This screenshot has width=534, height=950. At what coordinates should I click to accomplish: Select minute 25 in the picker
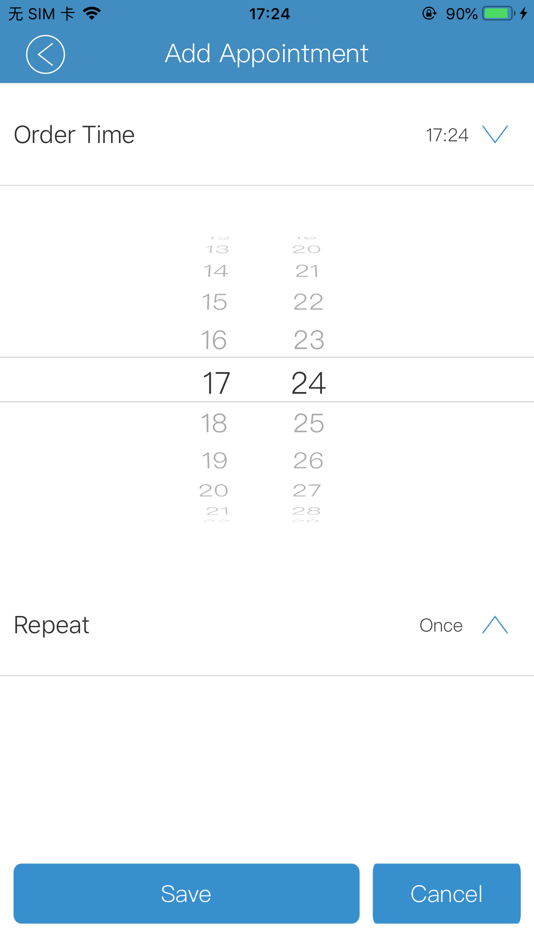coord(309,423)
